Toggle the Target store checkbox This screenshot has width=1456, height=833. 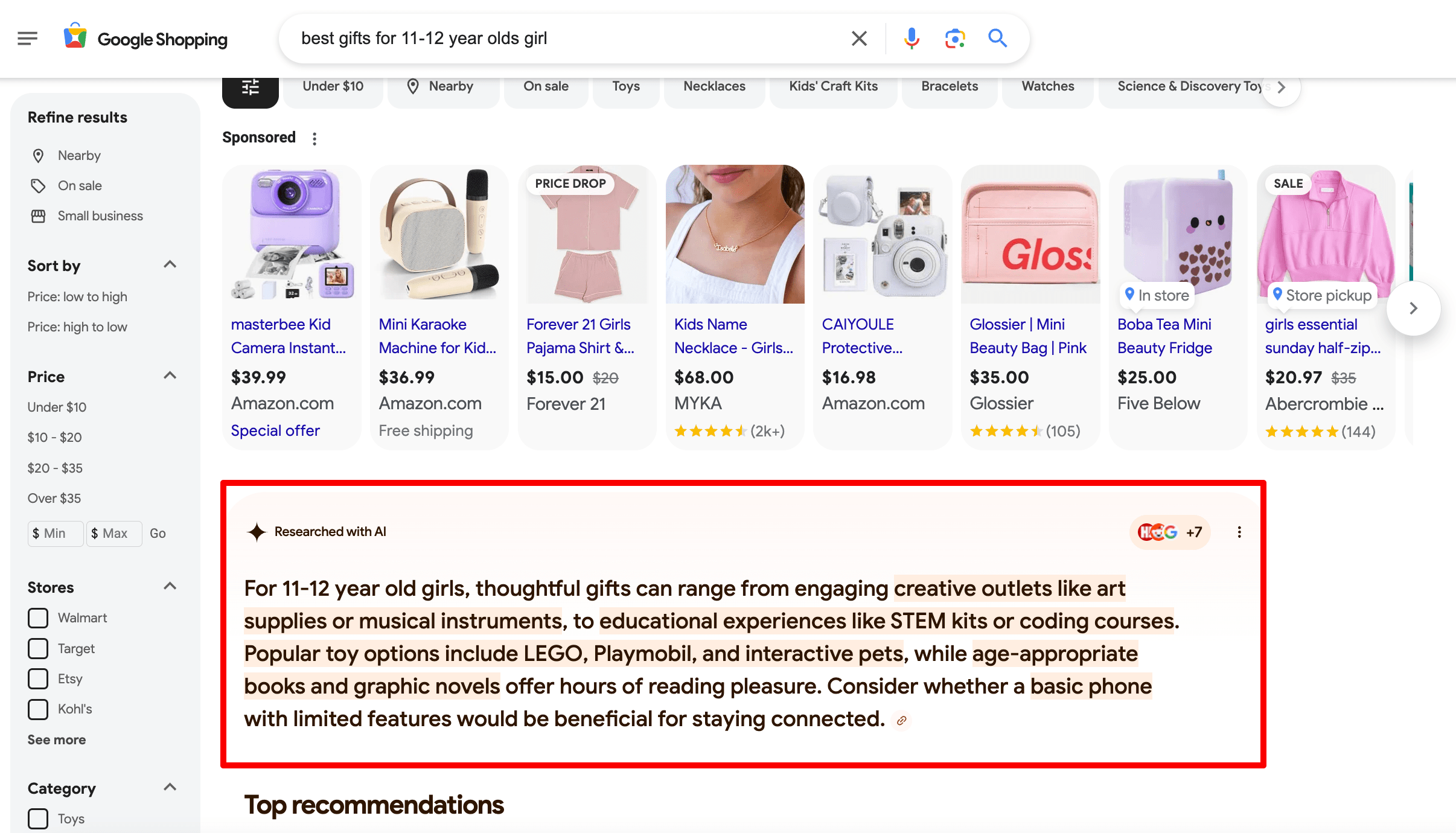coord(37,648)
